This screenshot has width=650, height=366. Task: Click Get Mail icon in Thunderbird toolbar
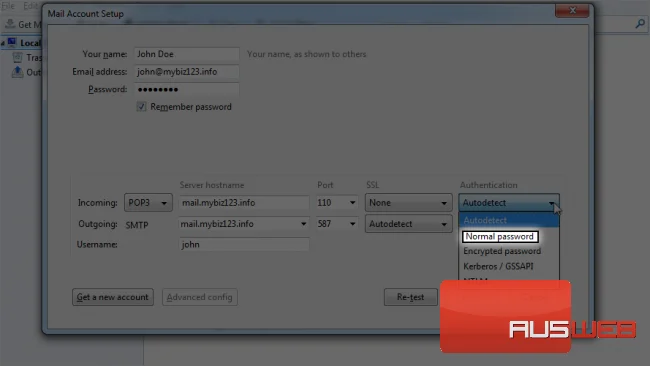point(10,24)
